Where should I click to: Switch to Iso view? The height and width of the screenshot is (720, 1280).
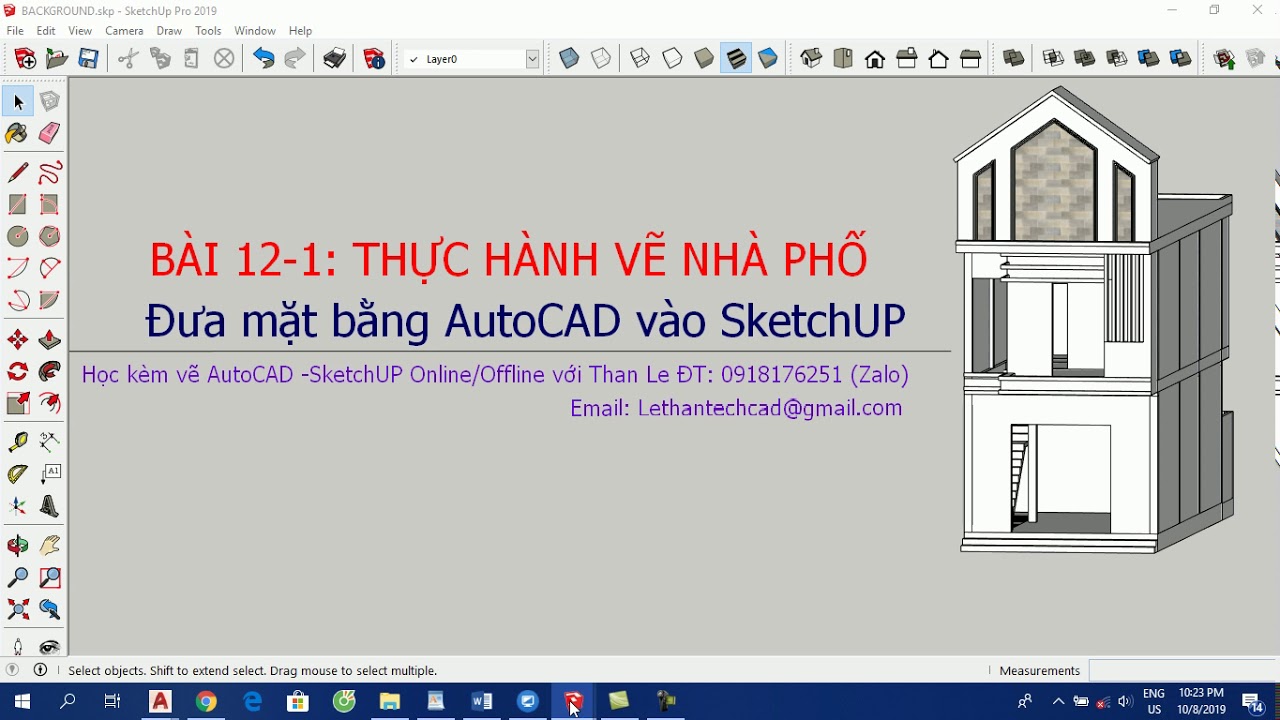click(811, 59)
